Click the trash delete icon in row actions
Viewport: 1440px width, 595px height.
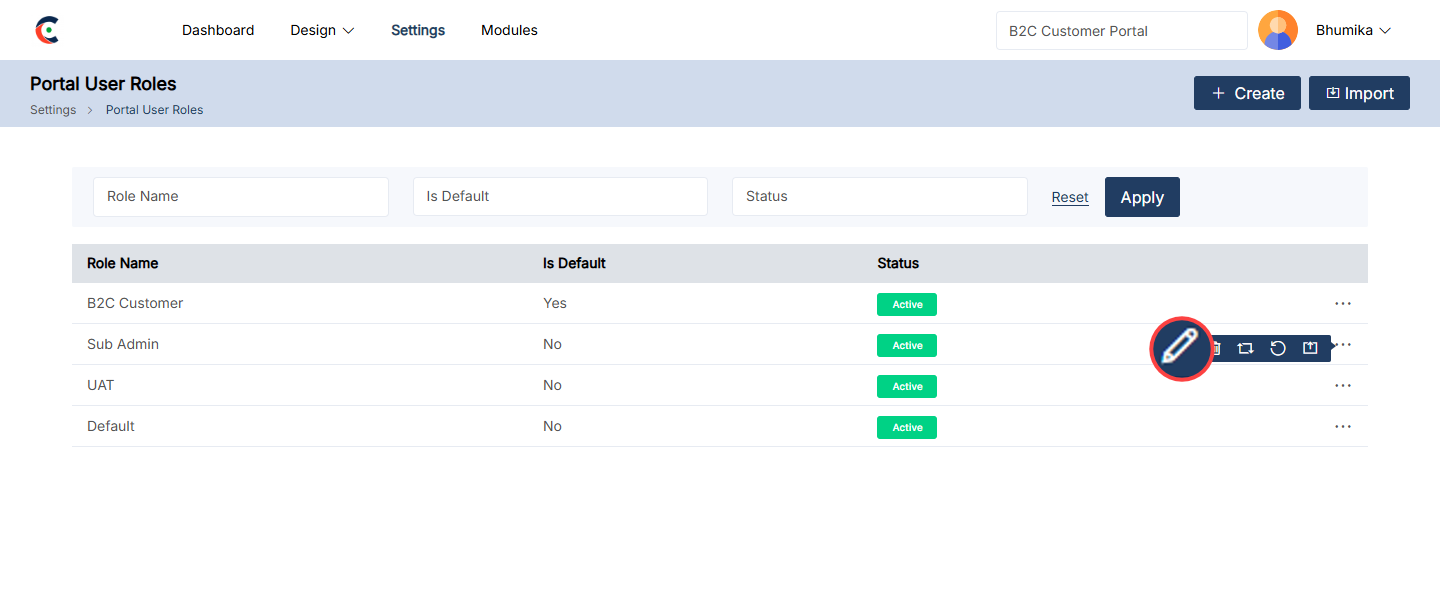(x=1216, y=348)
